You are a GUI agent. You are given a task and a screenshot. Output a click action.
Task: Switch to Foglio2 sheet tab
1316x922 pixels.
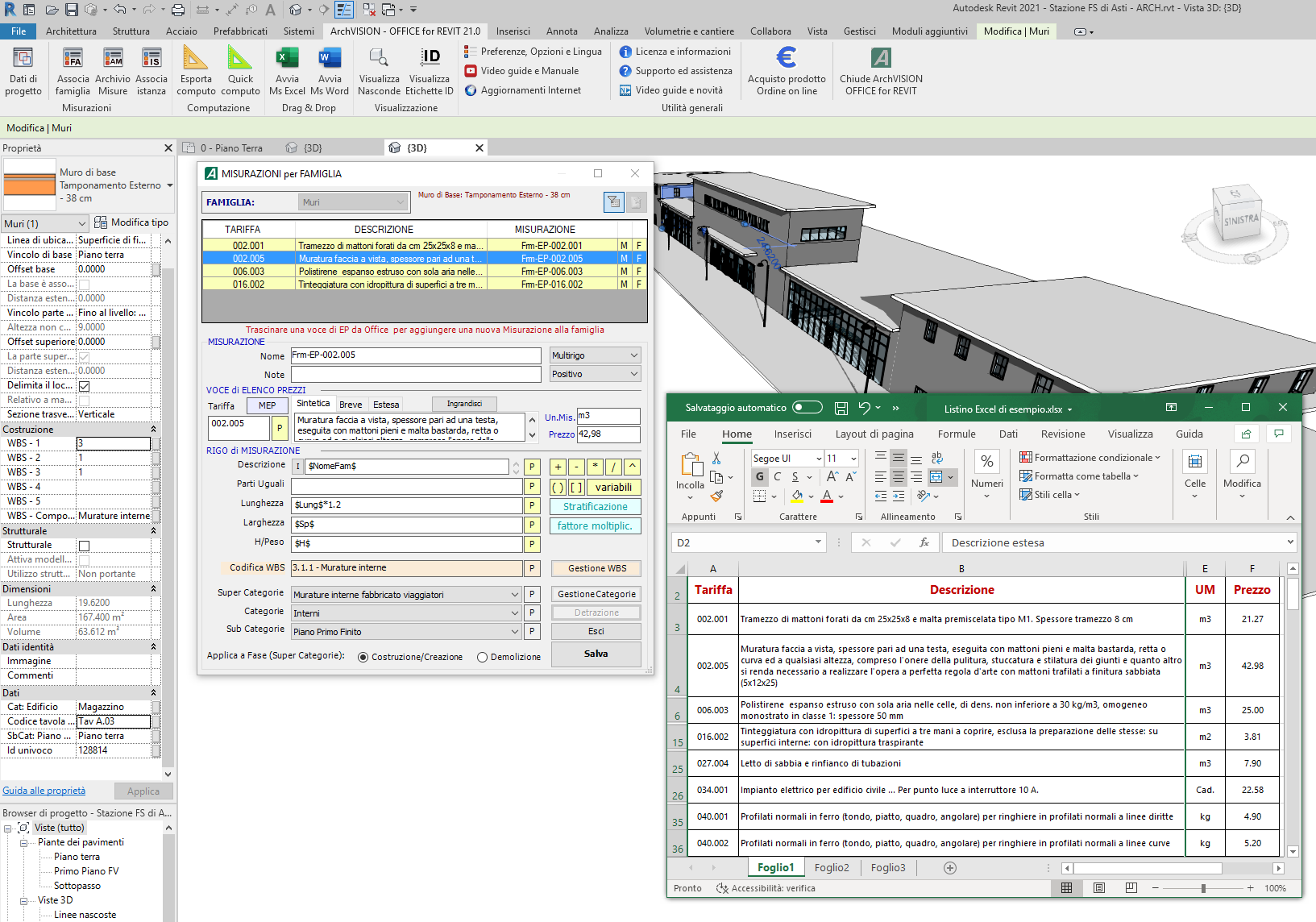click(832, 868)
